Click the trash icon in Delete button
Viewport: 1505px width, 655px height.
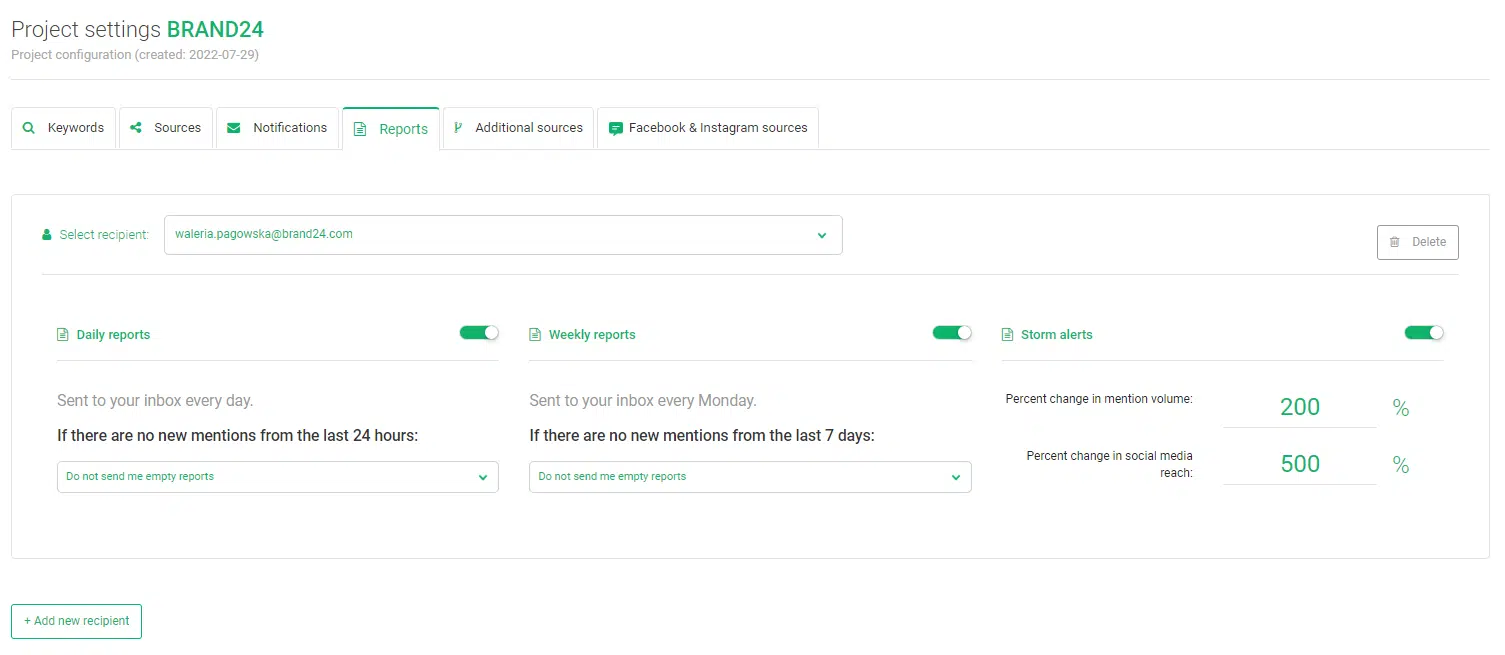point(1395,242)
